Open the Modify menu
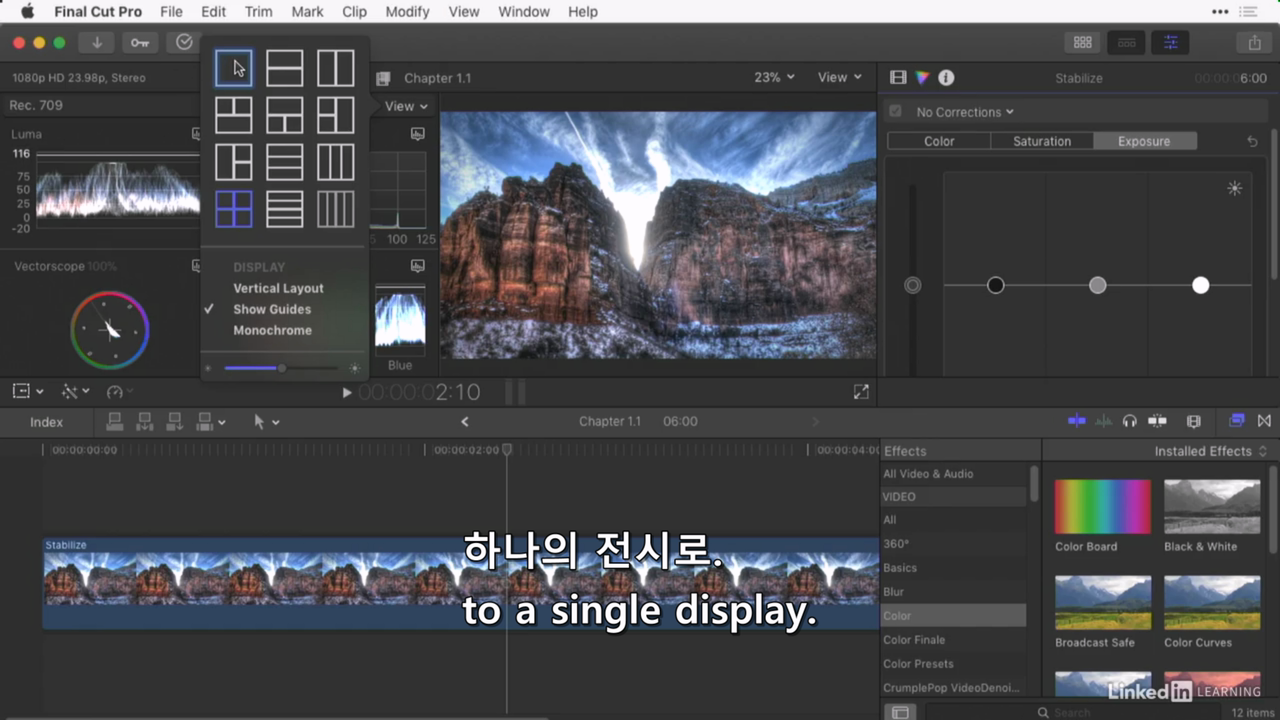The image size is (1280, 720). pyautogui.click(x=407, y=12)
